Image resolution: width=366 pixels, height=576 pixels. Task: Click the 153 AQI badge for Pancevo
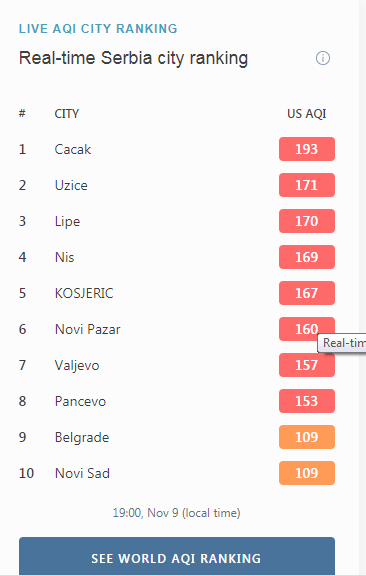tap(307, 401)
